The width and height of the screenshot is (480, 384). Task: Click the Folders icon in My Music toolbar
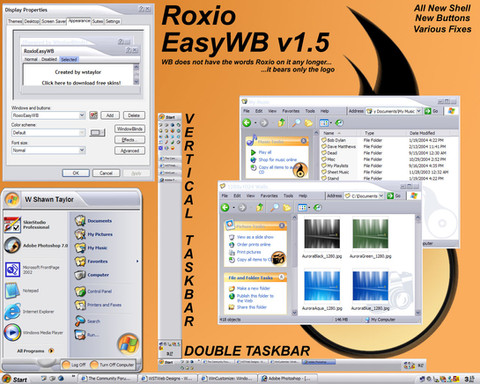[308, 123]
